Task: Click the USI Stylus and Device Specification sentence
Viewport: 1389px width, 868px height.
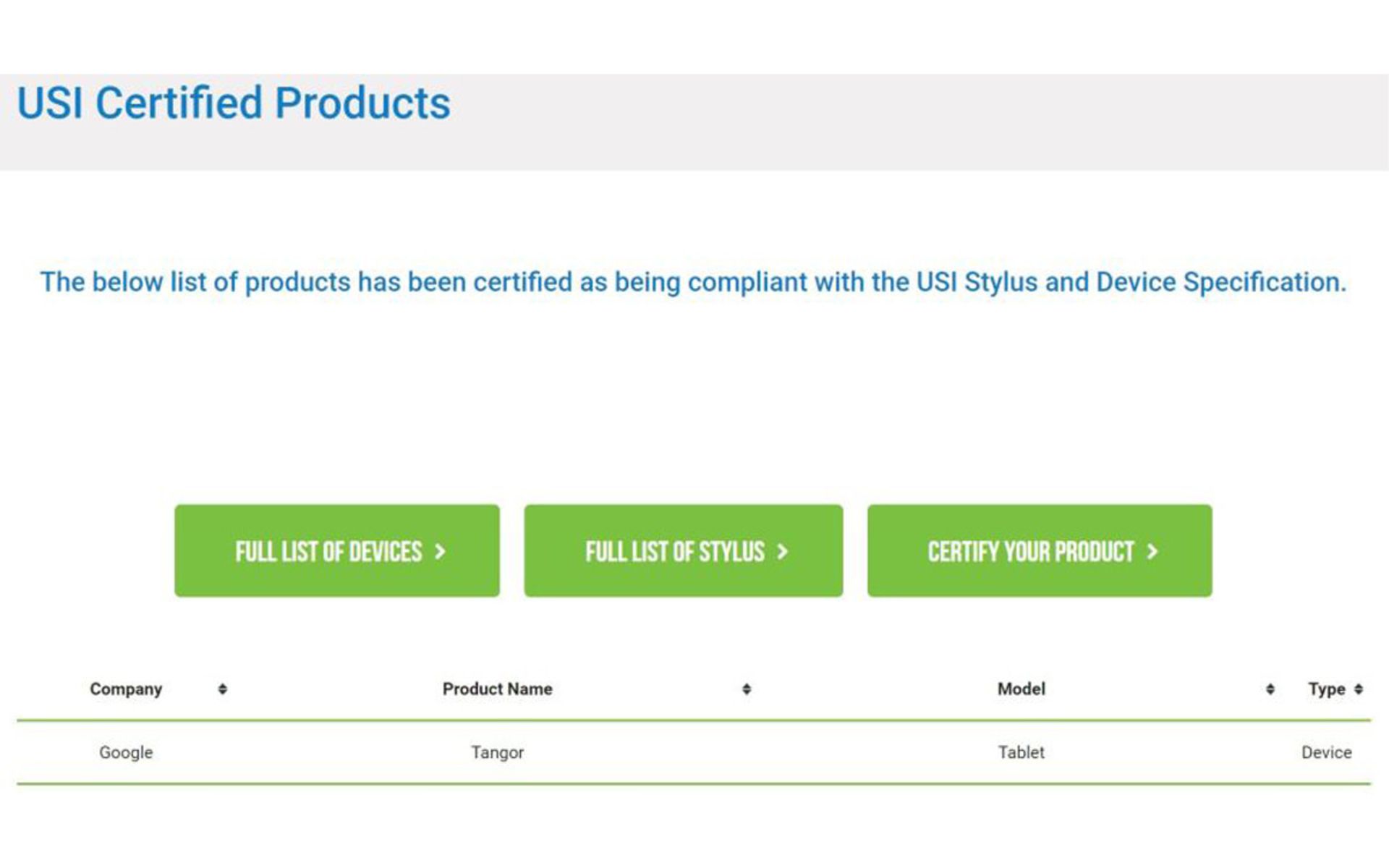Action: (x=693, y=282)
